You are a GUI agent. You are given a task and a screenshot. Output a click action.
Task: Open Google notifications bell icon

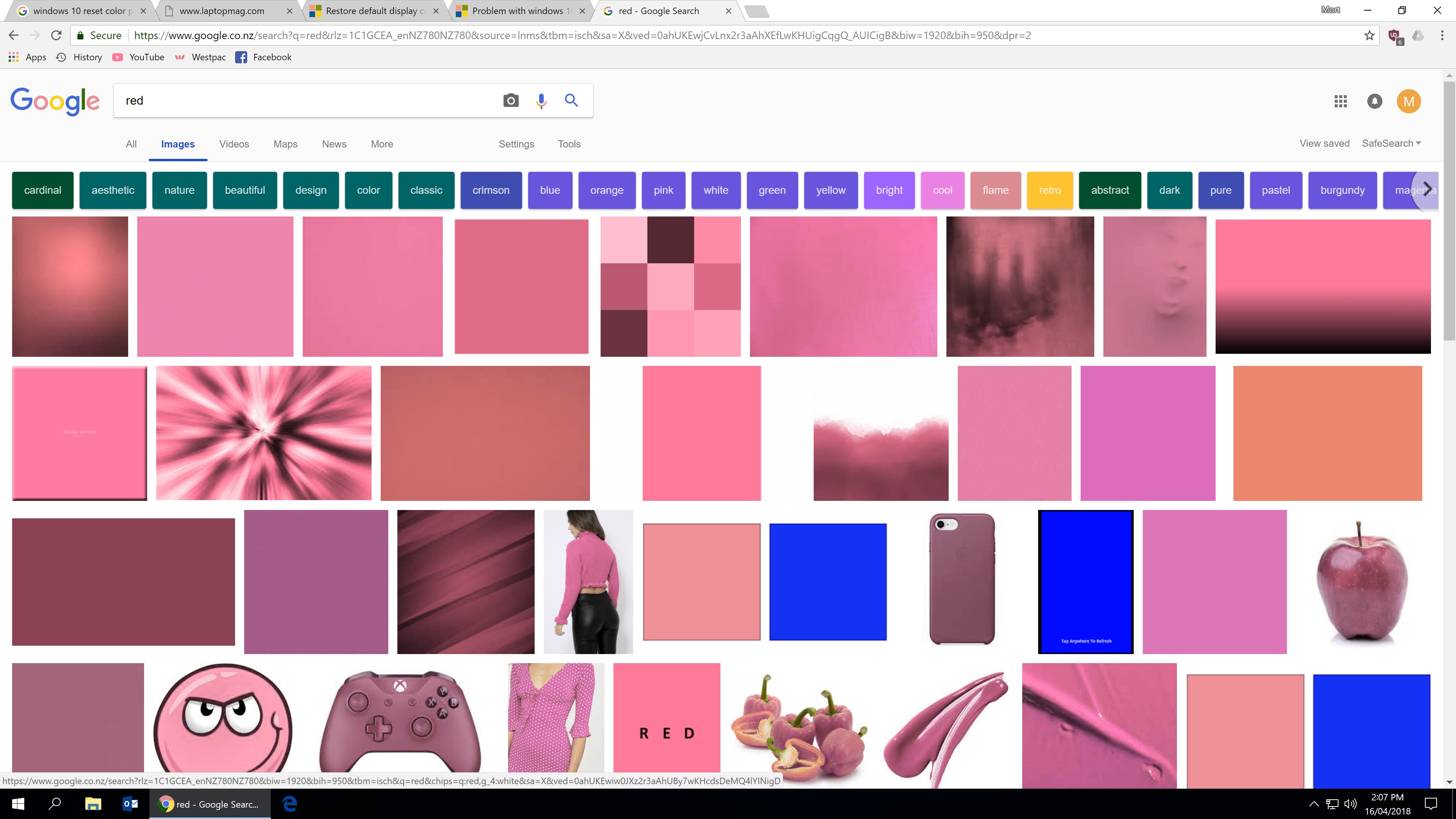[1374, 101]
